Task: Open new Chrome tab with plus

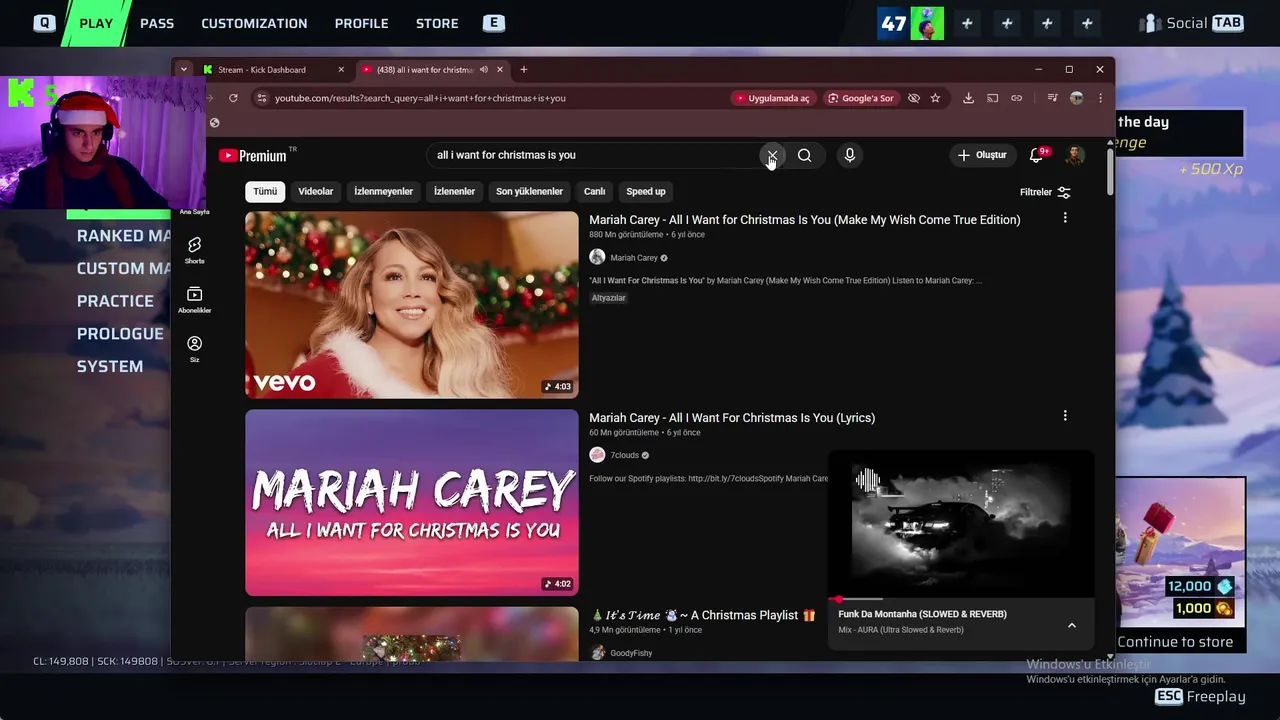Action: 523,69
